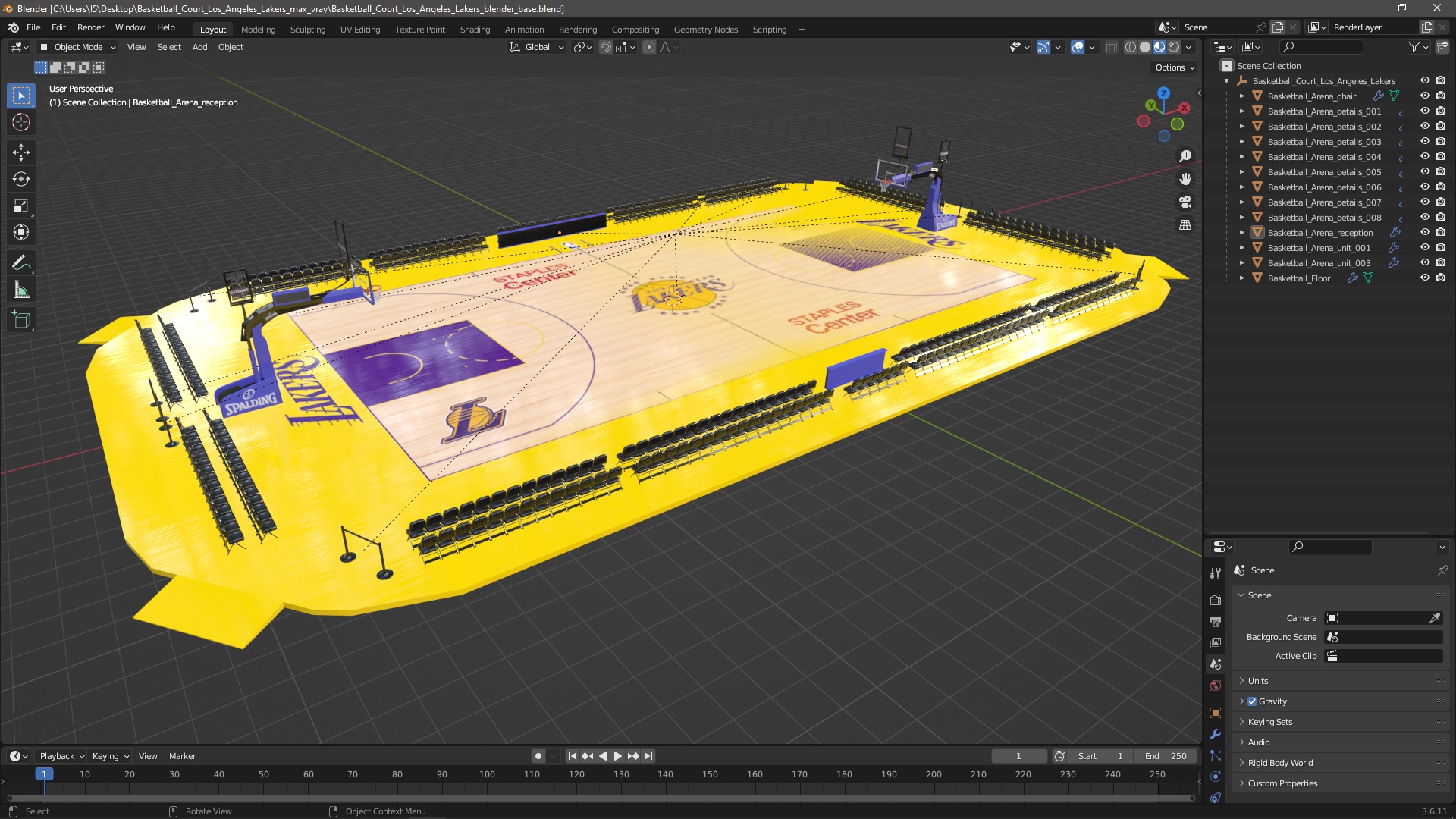Toggle X-ray mode in viewport header
This screenshot has height=819, width=1456.
(1111, 47)
